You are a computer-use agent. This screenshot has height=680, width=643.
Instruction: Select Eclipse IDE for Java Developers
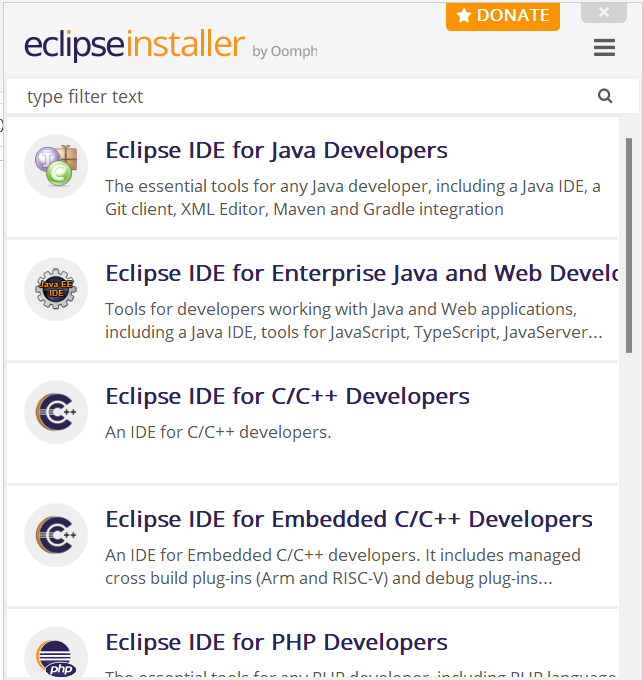[313, 177]
